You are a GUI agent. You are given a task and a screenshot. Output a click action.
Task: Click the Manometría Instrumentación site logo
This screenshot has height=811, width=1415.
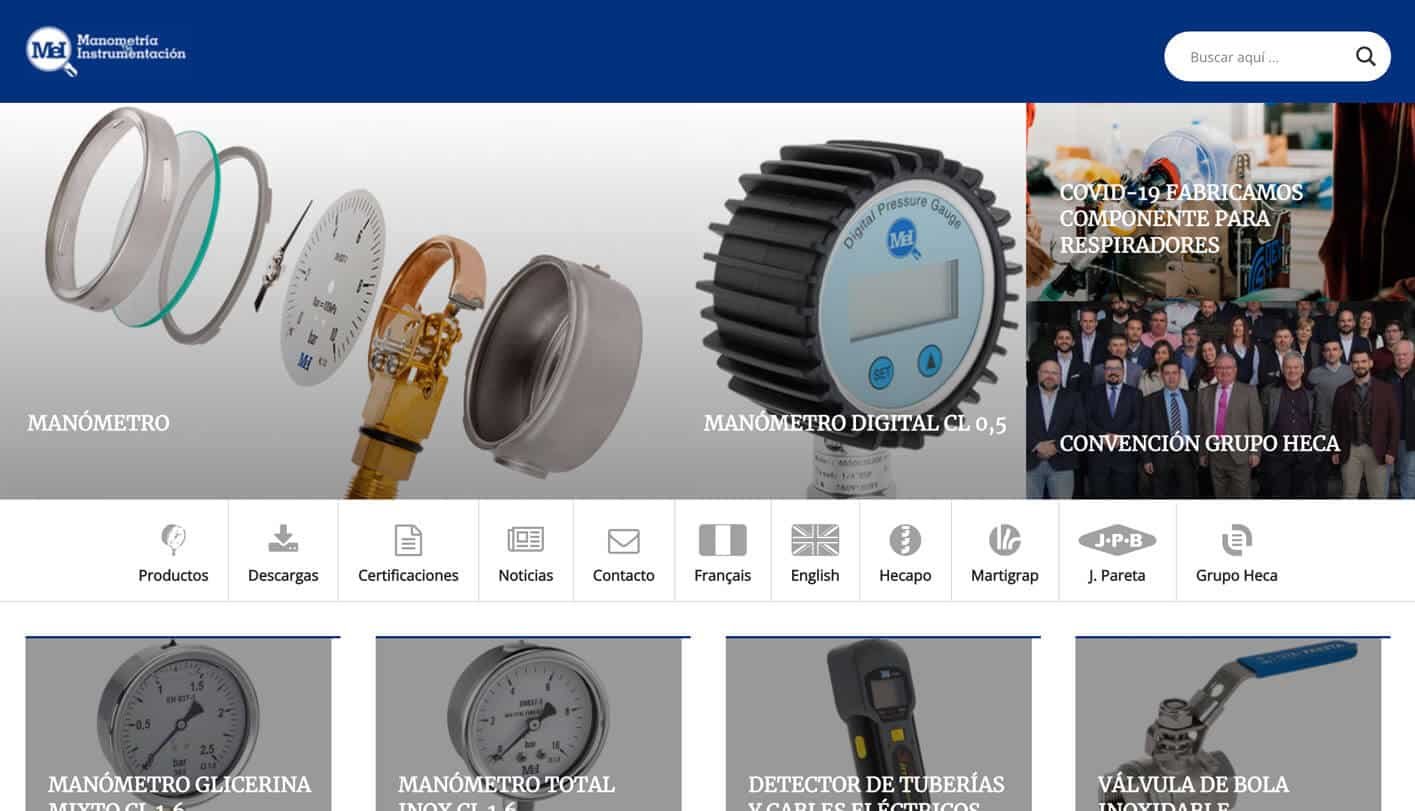[x=106, y=50]
